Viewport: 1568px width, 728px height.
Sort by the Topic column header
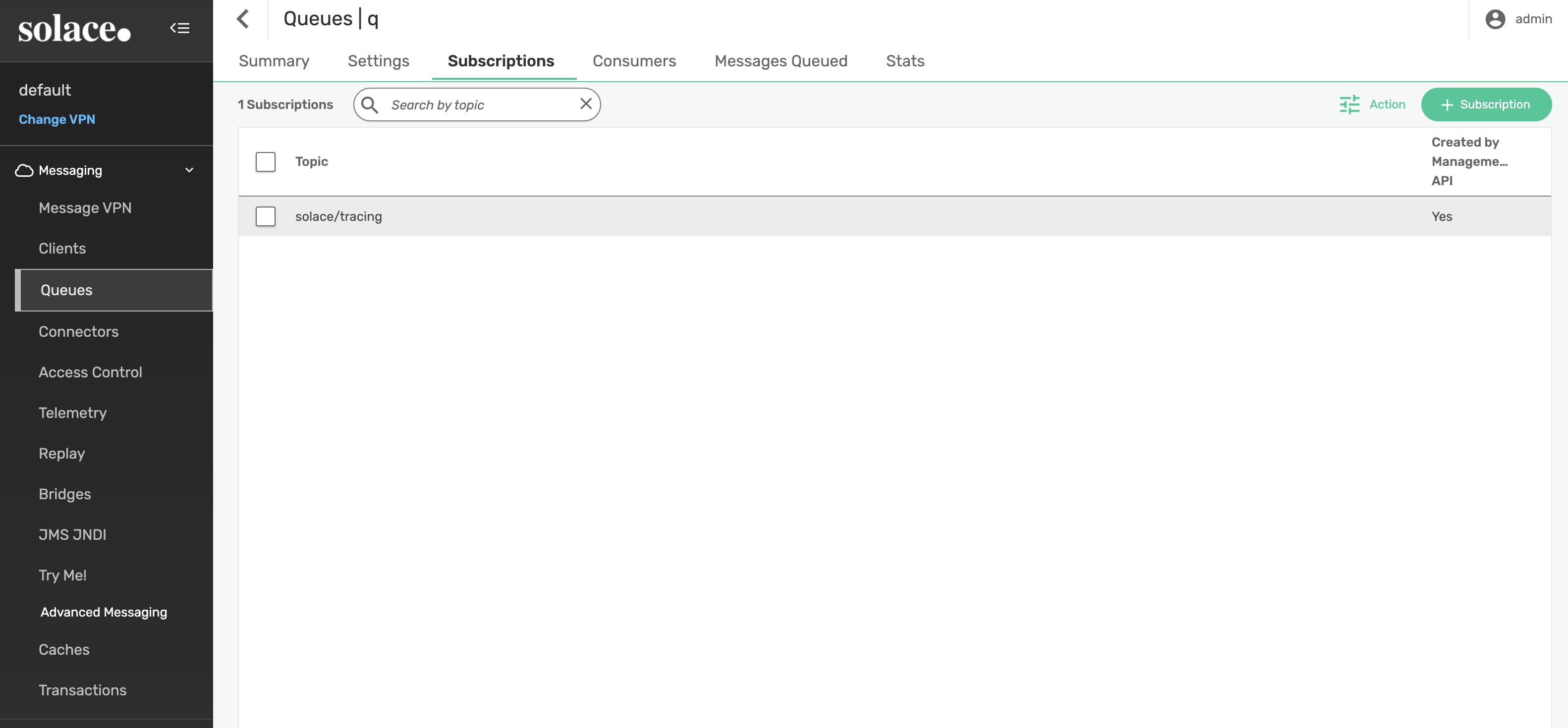(312, 162)
